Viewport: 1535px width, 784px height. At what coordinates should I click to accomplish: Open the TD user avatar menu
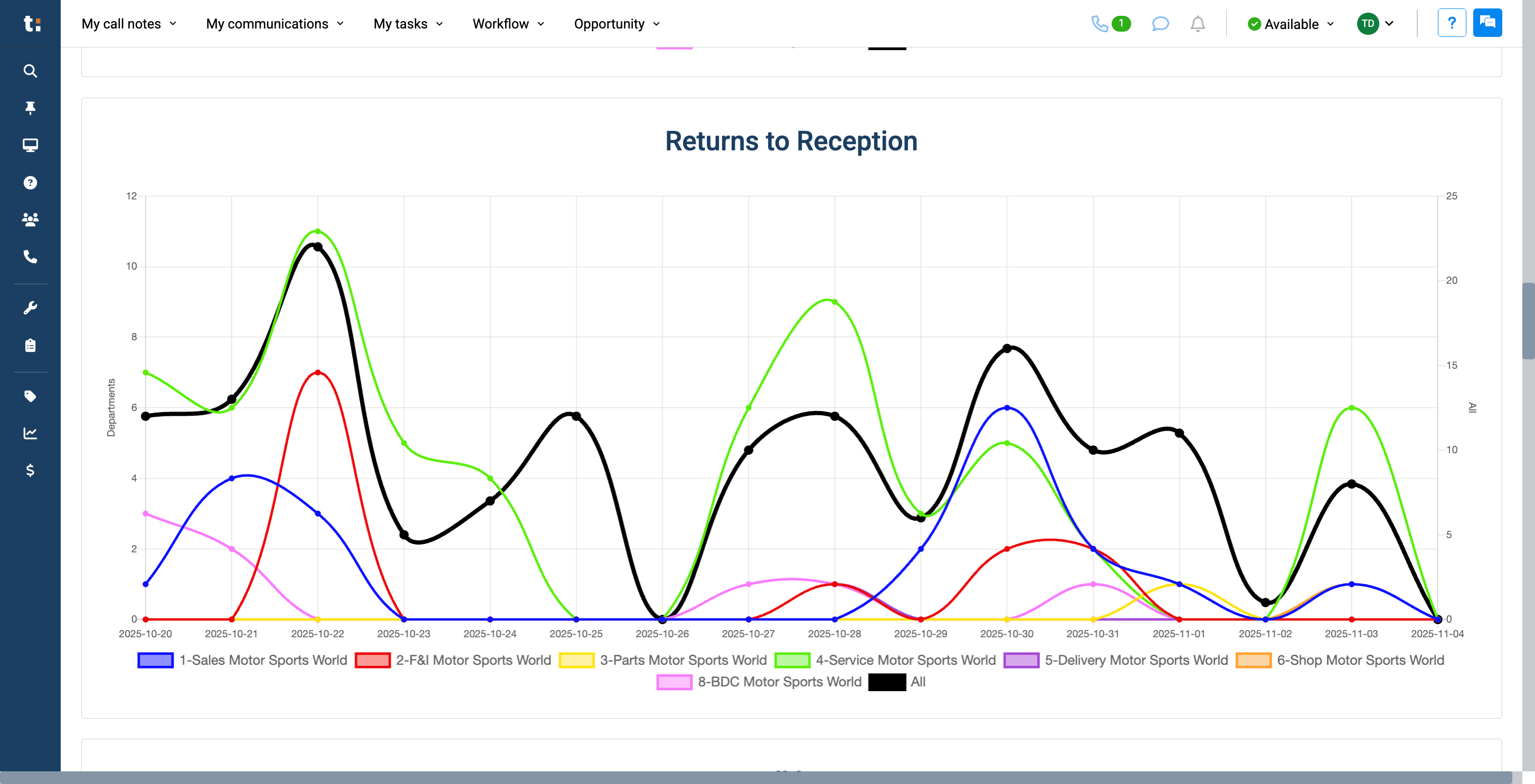(1375, 24)
